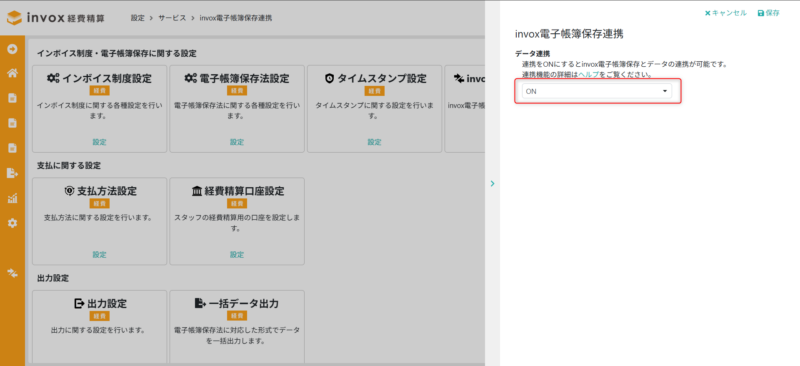The height and width of the screenshot is (366, 800).
Task: Open the document icon directly below the home icon
Action: click(12, 98)
